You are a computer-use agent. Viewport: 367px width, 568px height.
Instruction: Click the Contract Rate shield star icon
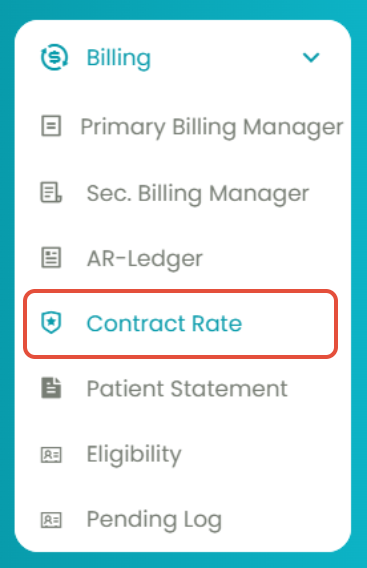point(51,322)
